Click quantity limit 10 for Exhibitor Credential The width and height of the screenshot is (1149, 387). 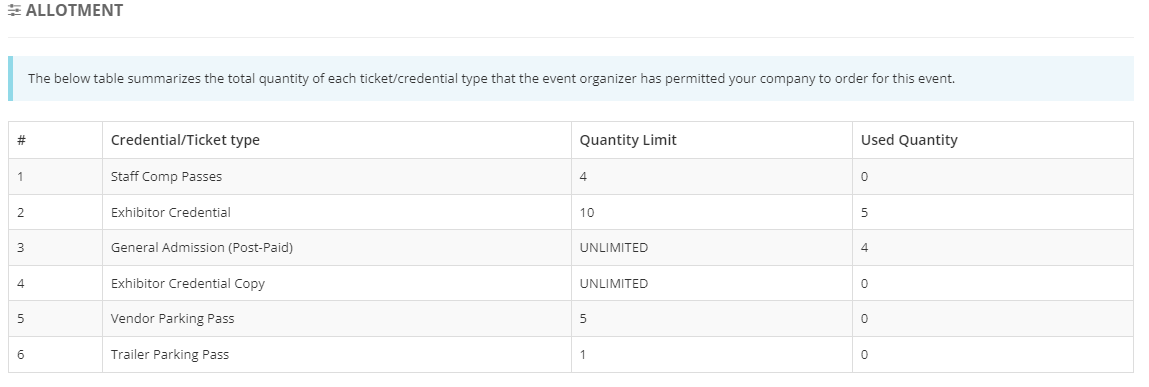point(587,213)
